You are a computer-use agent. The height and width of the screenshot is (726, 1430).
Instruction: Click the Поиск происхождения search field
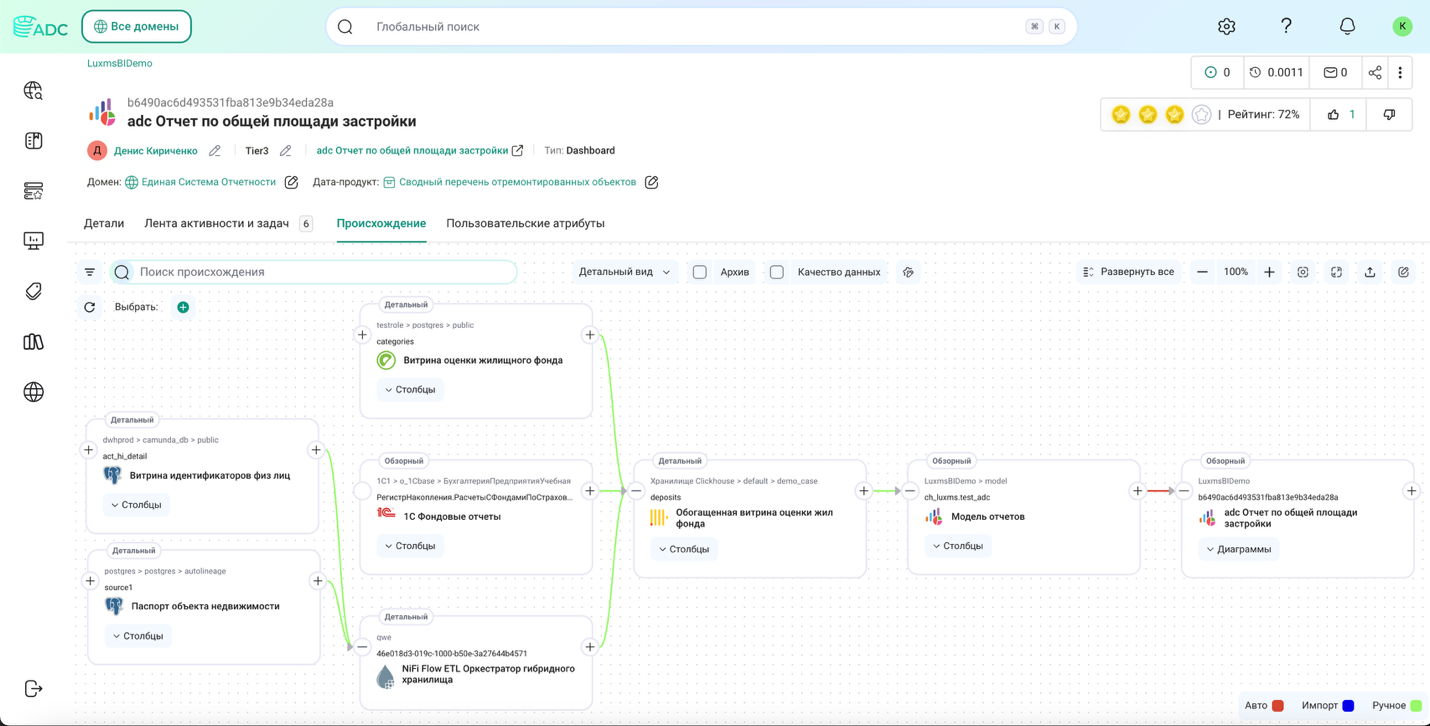tap(313, 272)
